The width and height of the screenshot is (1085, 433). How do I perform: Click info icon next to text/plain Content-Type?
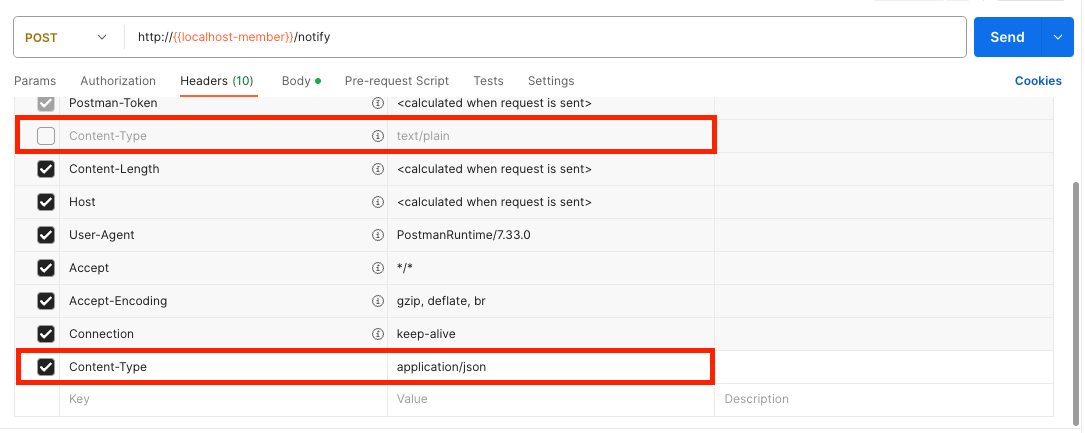coord(378,136)
